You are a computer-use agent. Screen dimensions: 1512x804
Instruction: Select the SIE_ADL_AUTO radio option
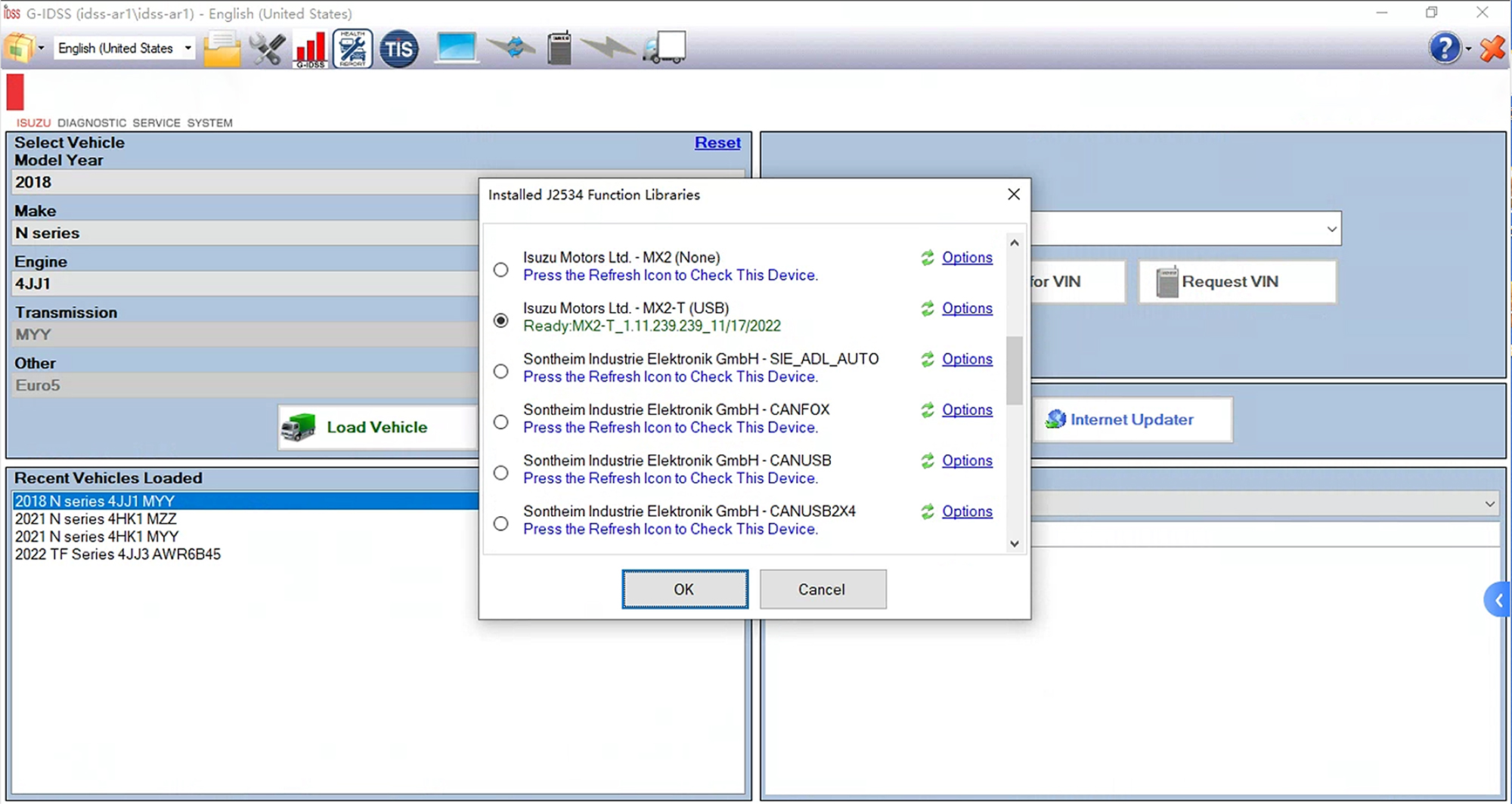pyautogui.click(x=500, y=371)
